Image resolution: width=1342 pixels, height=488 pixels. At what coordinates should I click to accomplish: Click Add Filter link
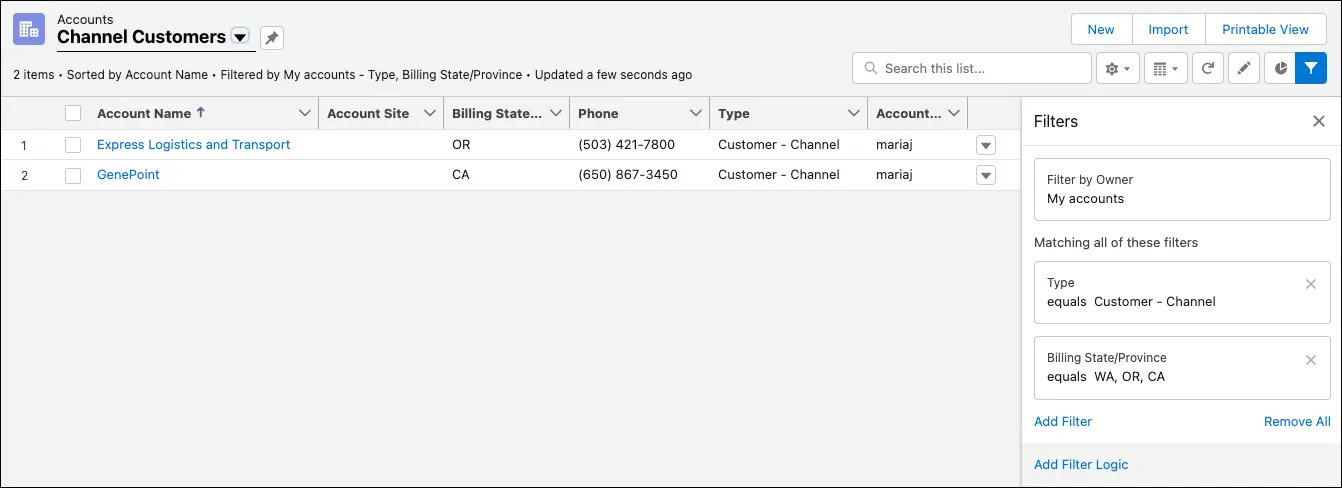click(x=1063, y=421)
